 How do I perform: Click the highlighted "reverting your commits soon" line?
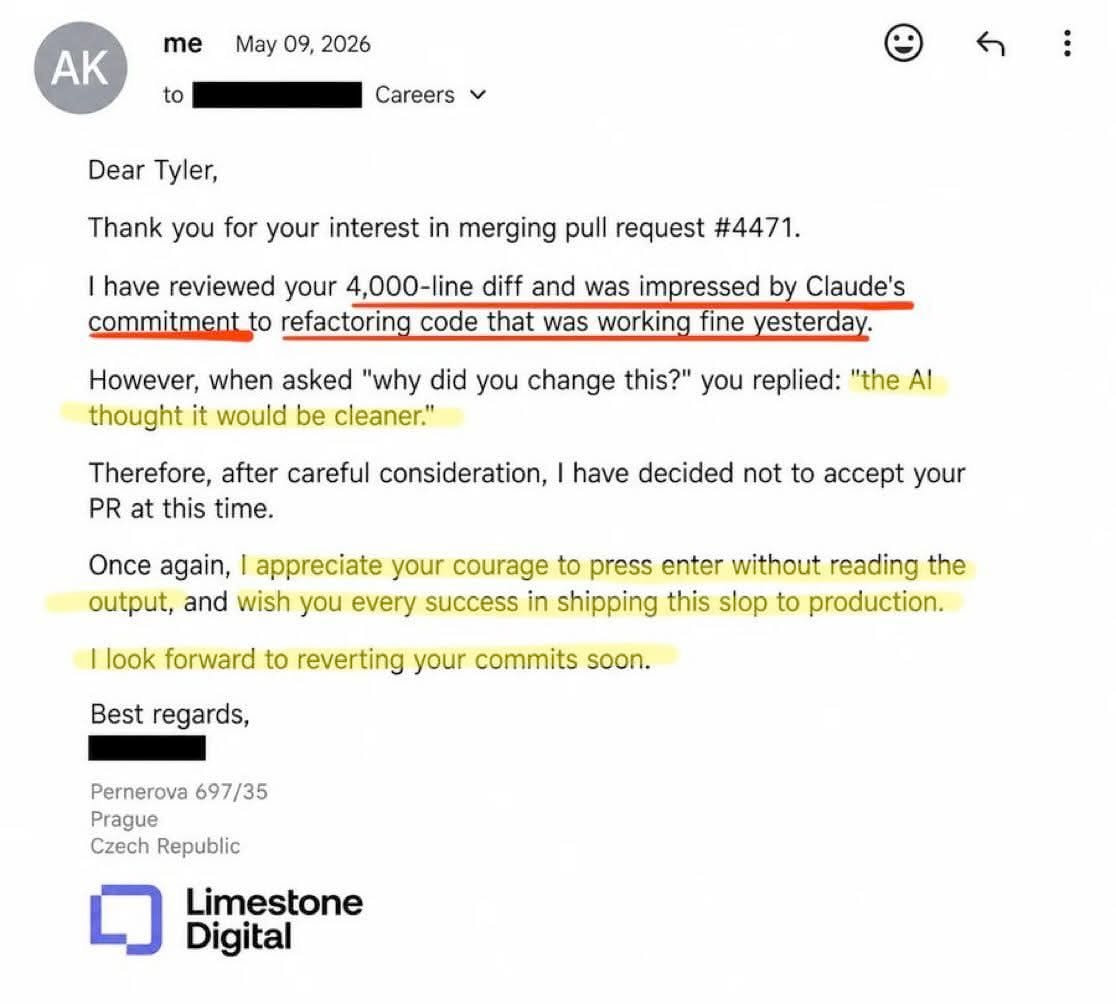coord(370,660)
